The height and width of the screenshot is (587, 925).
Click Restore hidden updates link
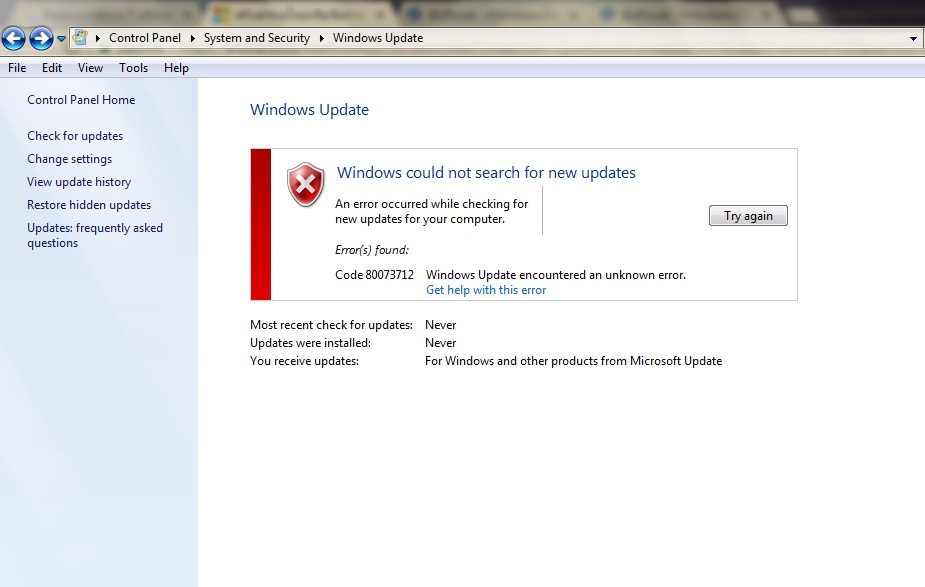[89, 205]
